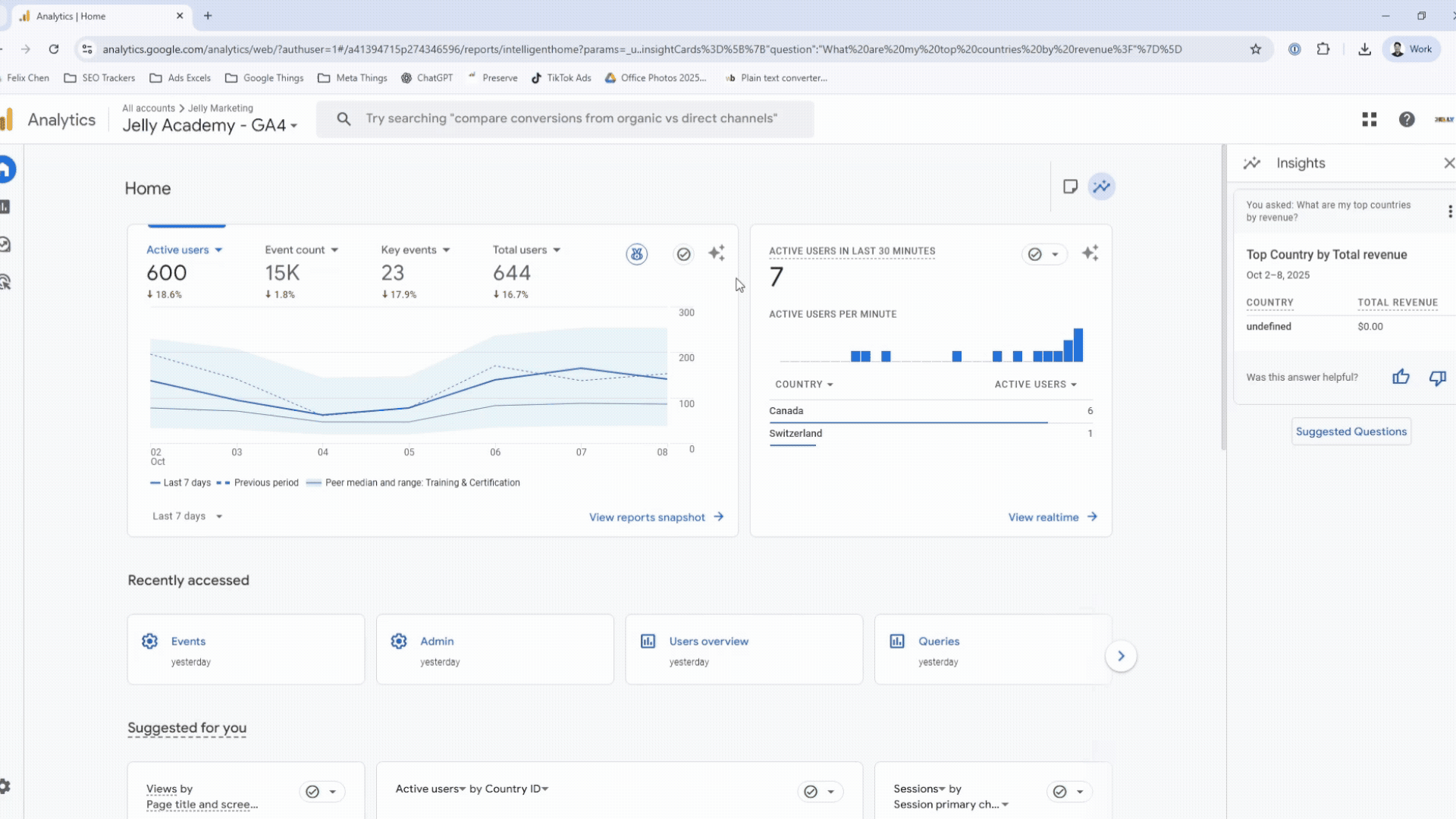
Task: Click the sparkle icon on realtime card
Action: pos(1090,253)
